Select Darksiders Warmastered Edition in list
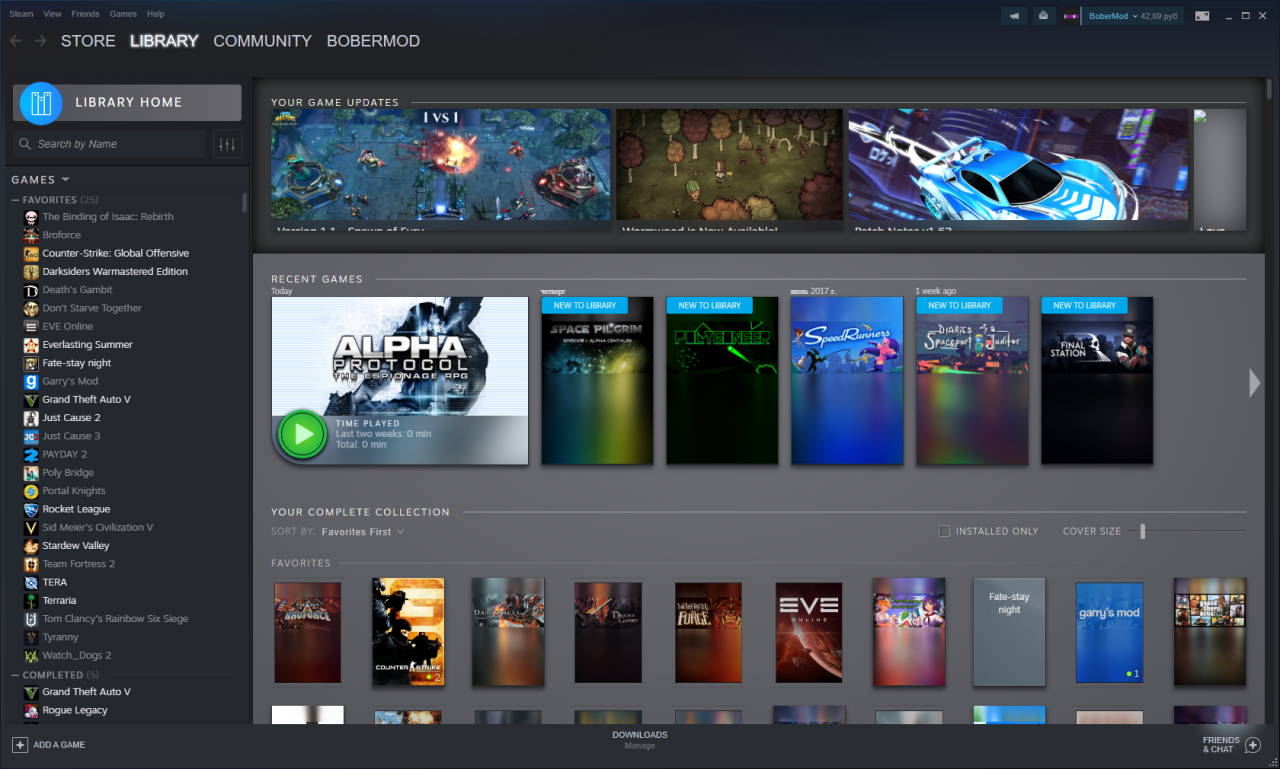Viewport: 1280px width, 769px height. 115,272
